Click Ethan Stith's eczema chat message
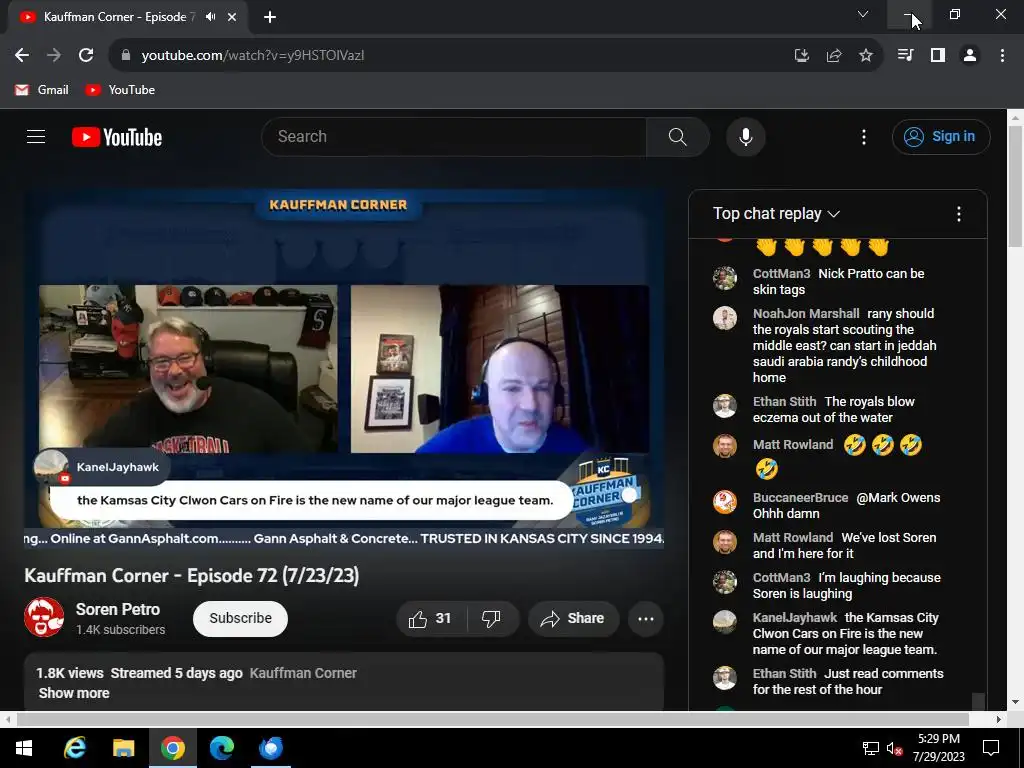 tap(834, 409)
